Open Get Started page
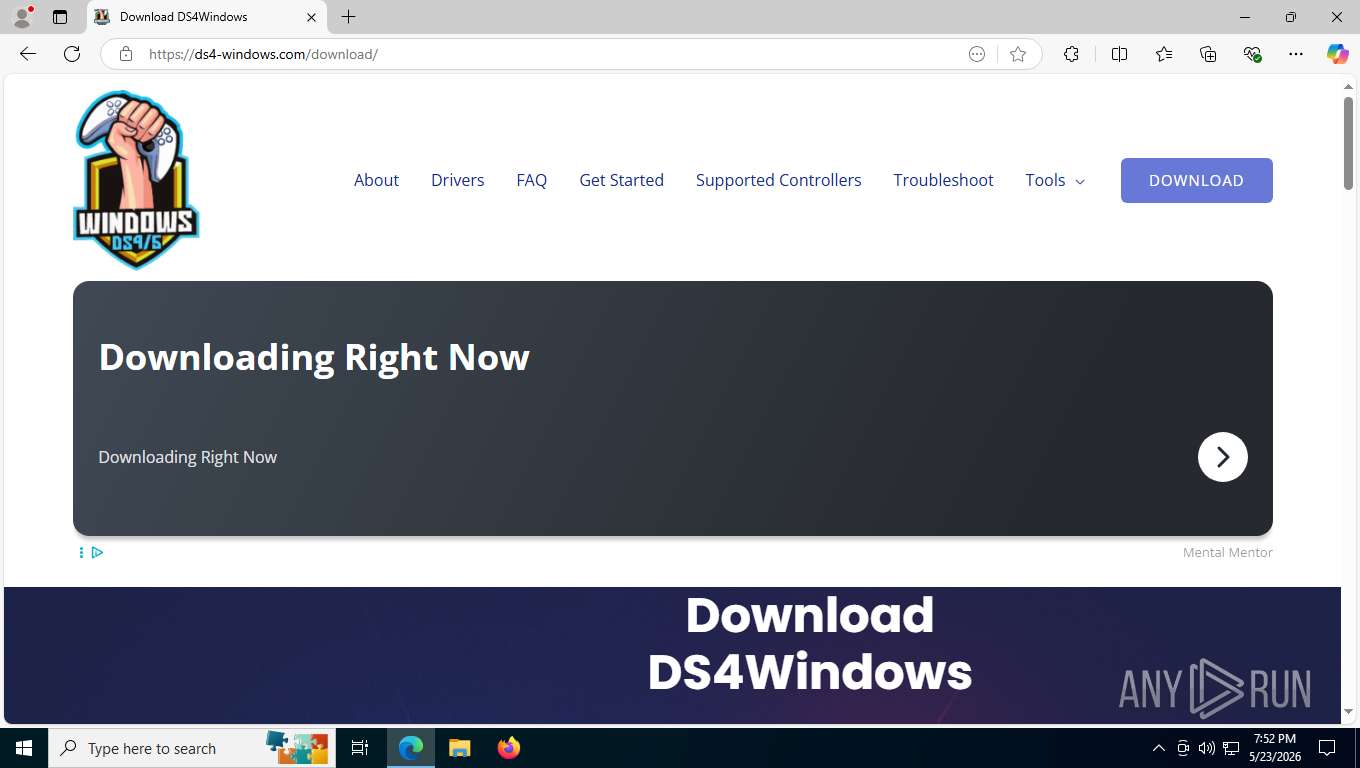 click(622, 180)
